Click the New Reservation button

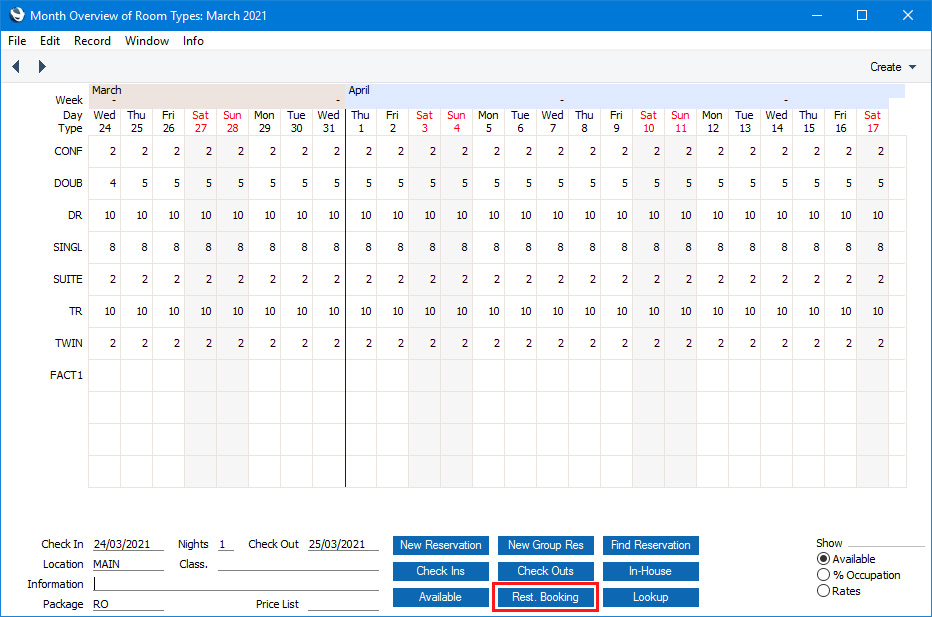coord(440,545)
